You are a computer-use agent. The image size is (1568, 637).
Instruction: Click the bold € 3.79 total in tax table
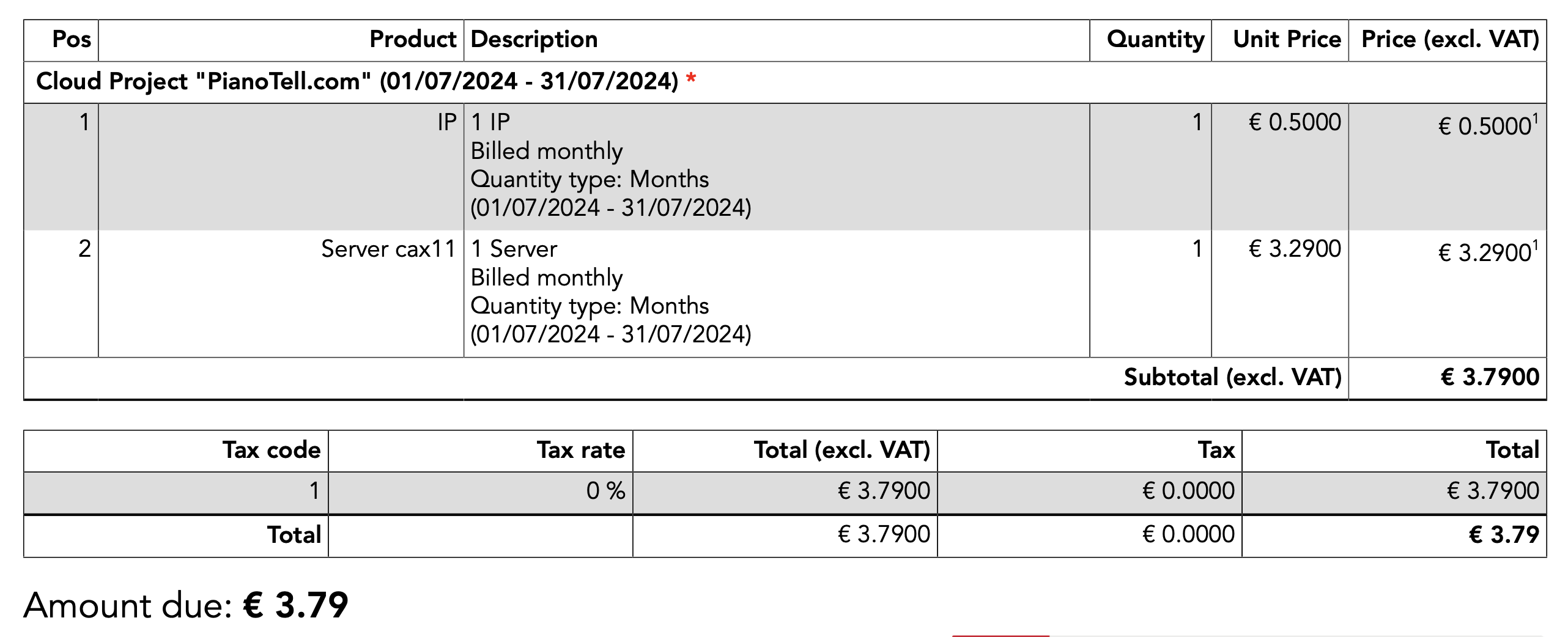[1504, 535]
